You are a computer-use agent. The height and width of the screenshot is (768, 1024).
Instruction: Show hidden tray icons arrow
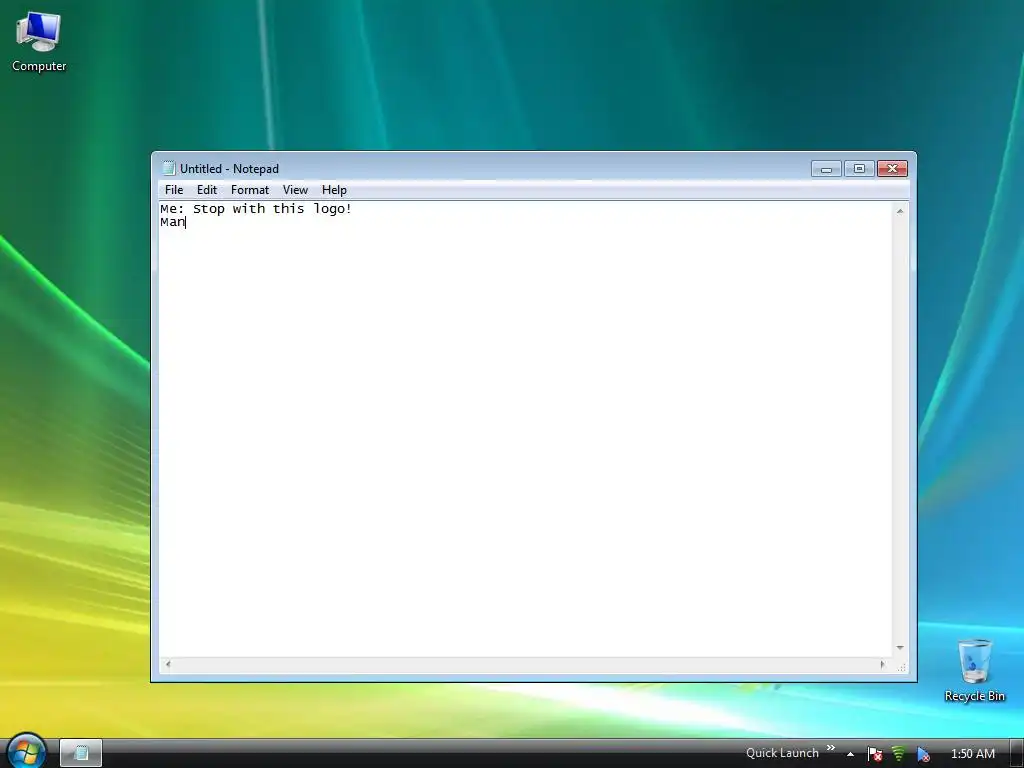point(850,754)
